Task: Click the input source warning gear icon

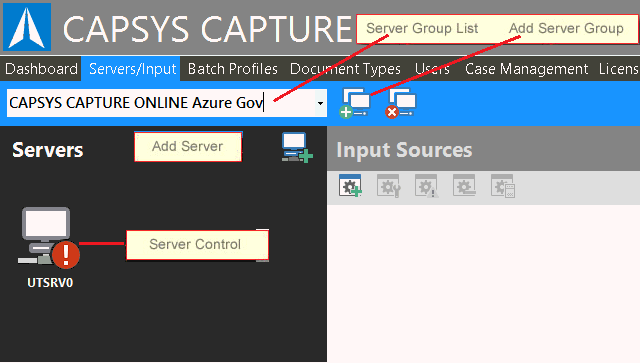Action: click(x=427, y=186)
